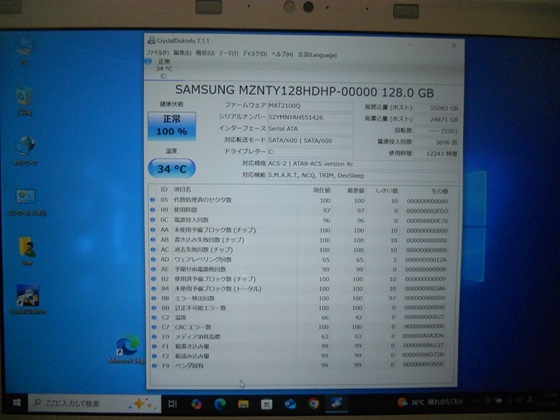Click the blue status dot for ID 09
The height and width of the screenshot is (420, 560).
tap(152, 210)
